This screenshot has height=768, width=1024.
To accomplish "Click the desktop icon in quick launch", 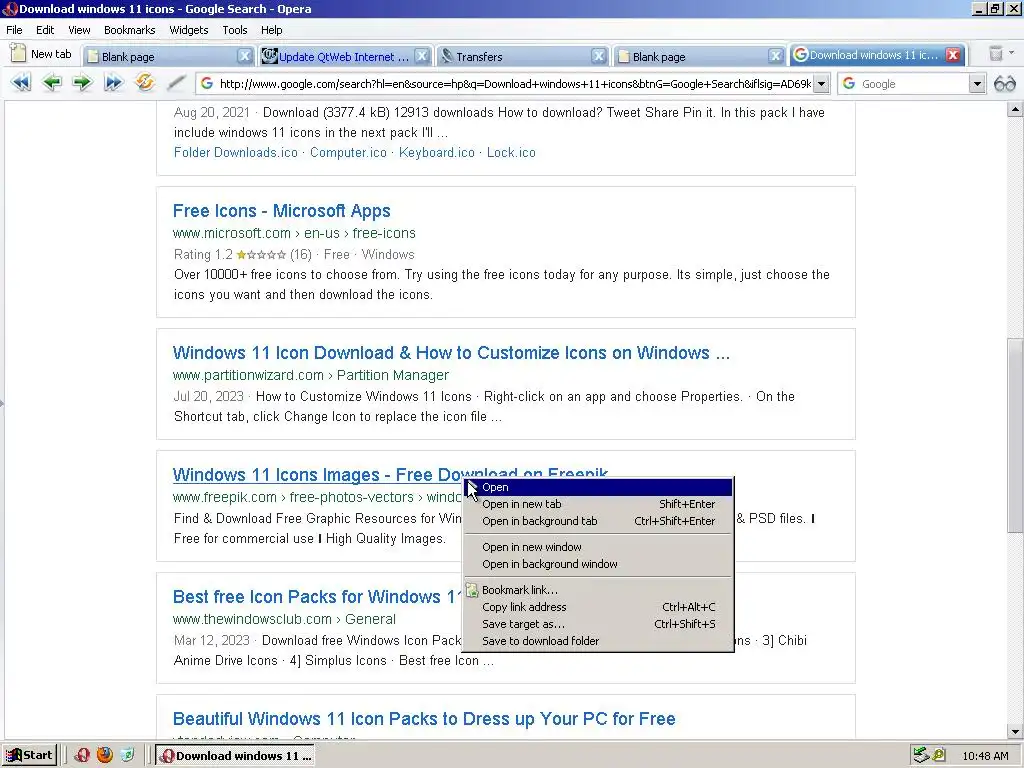I will coord(127,756).
